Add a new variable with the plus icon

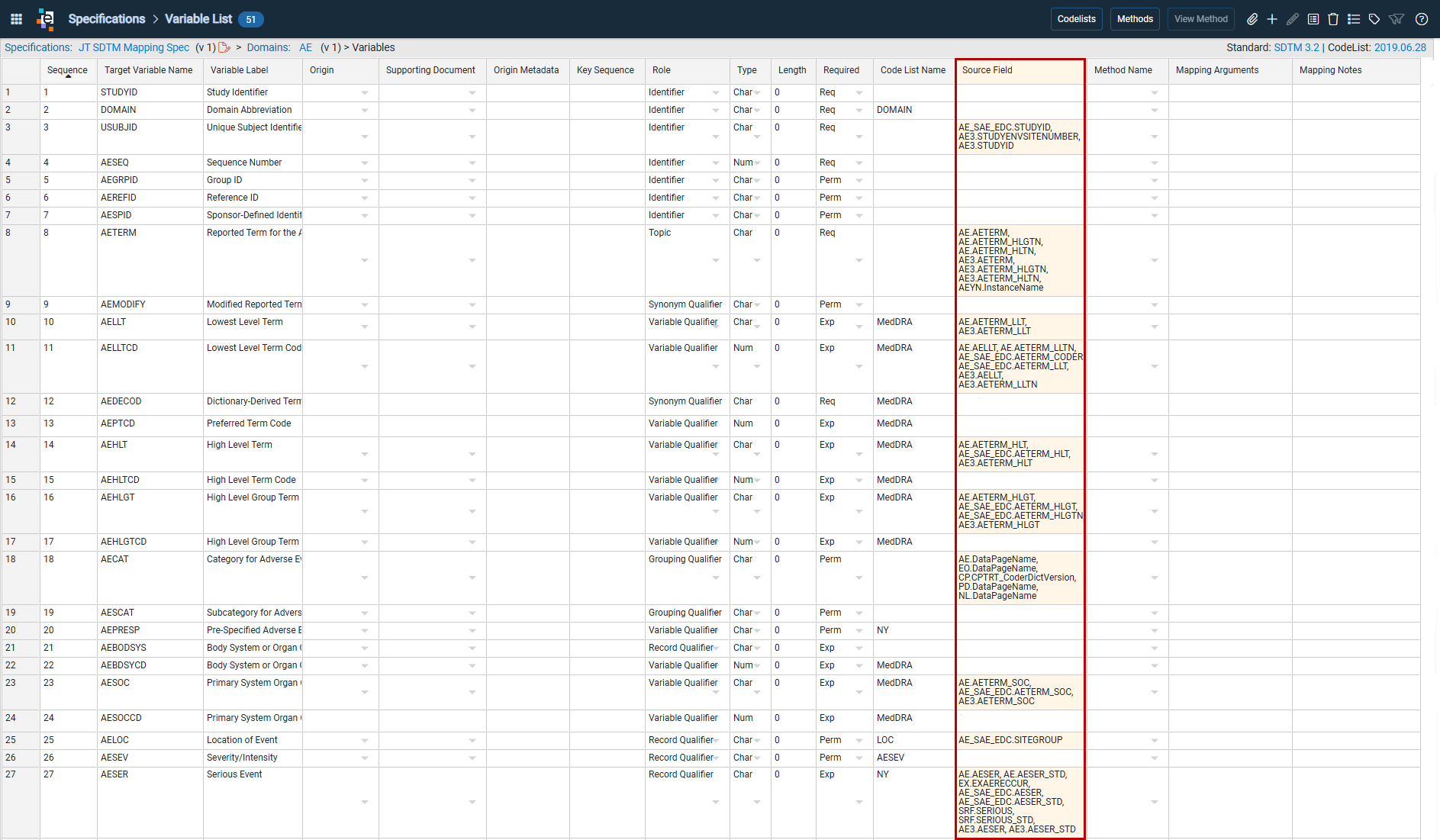(1272, 19)
